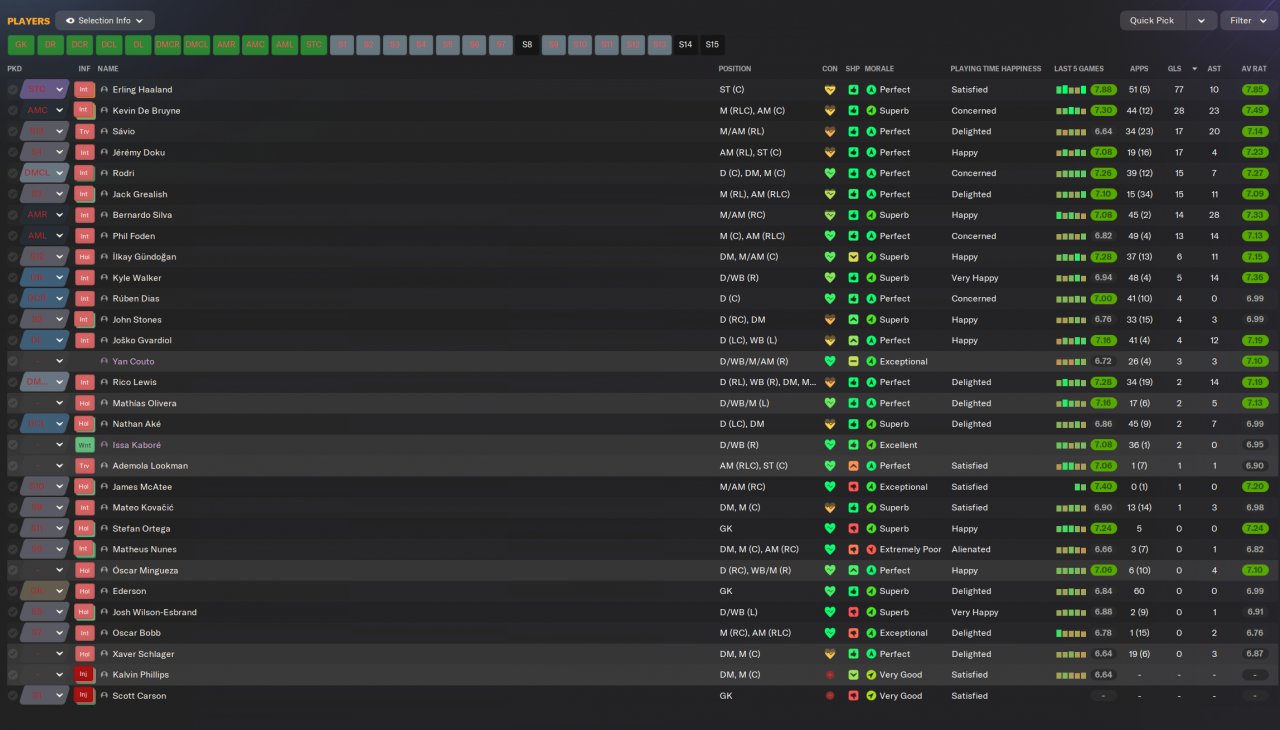Open the Selection Info dropdown
1280x730 pixels.
tap(105, 20)
